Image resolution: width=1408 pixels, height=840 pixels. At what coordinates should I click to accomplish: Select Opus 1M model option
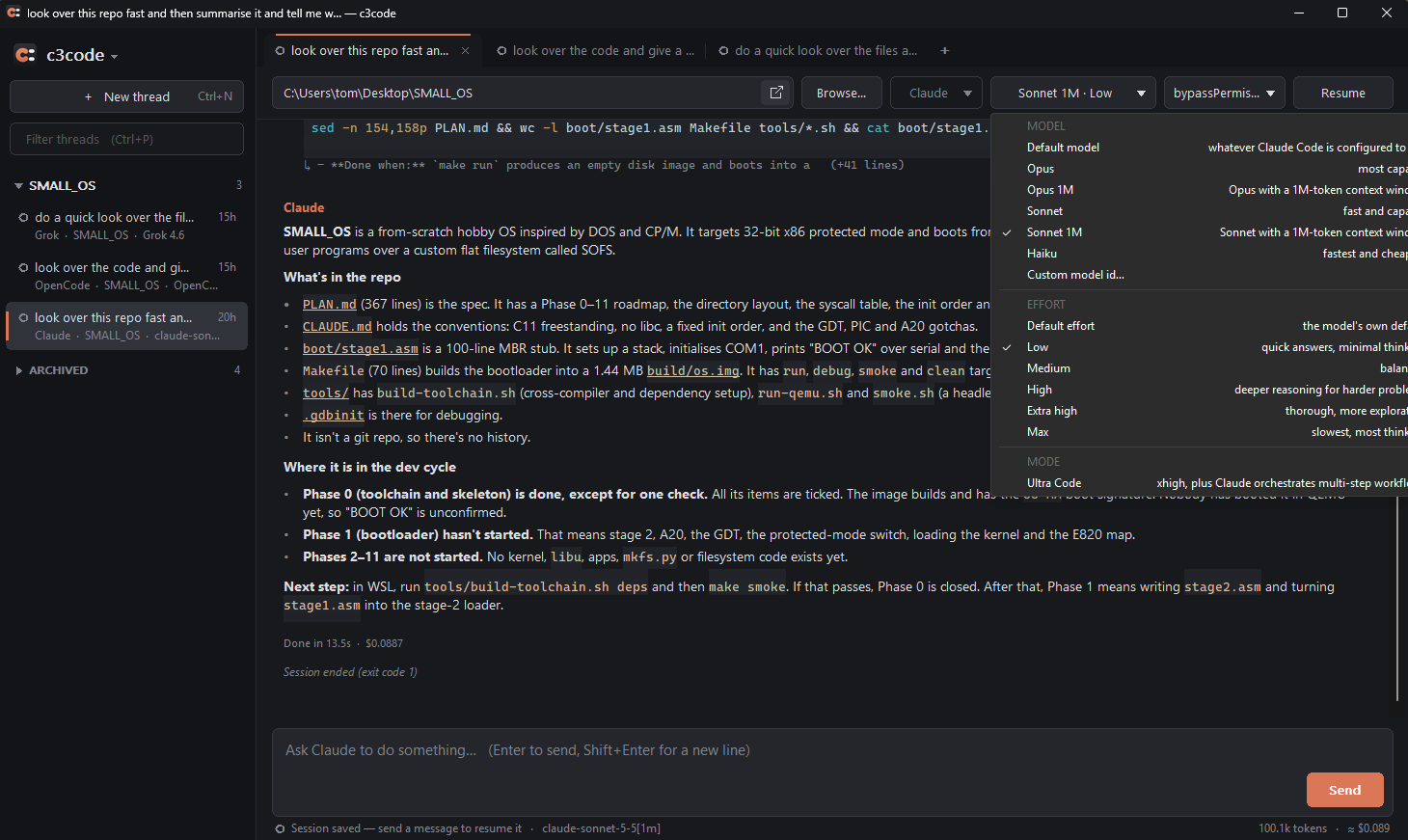1200,190
